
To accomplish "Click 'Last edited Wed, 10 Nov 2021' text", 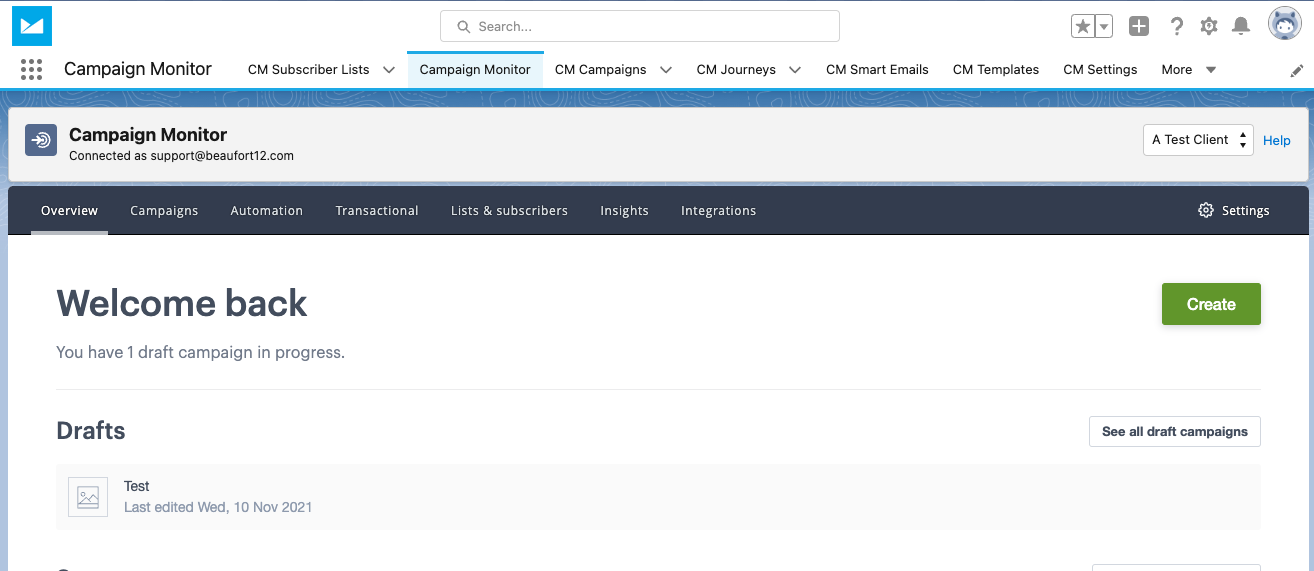I will point(218,507).
